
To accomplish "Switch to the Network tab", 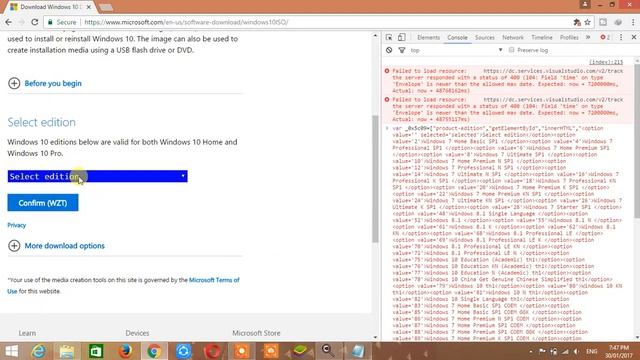I will (513, 37).
